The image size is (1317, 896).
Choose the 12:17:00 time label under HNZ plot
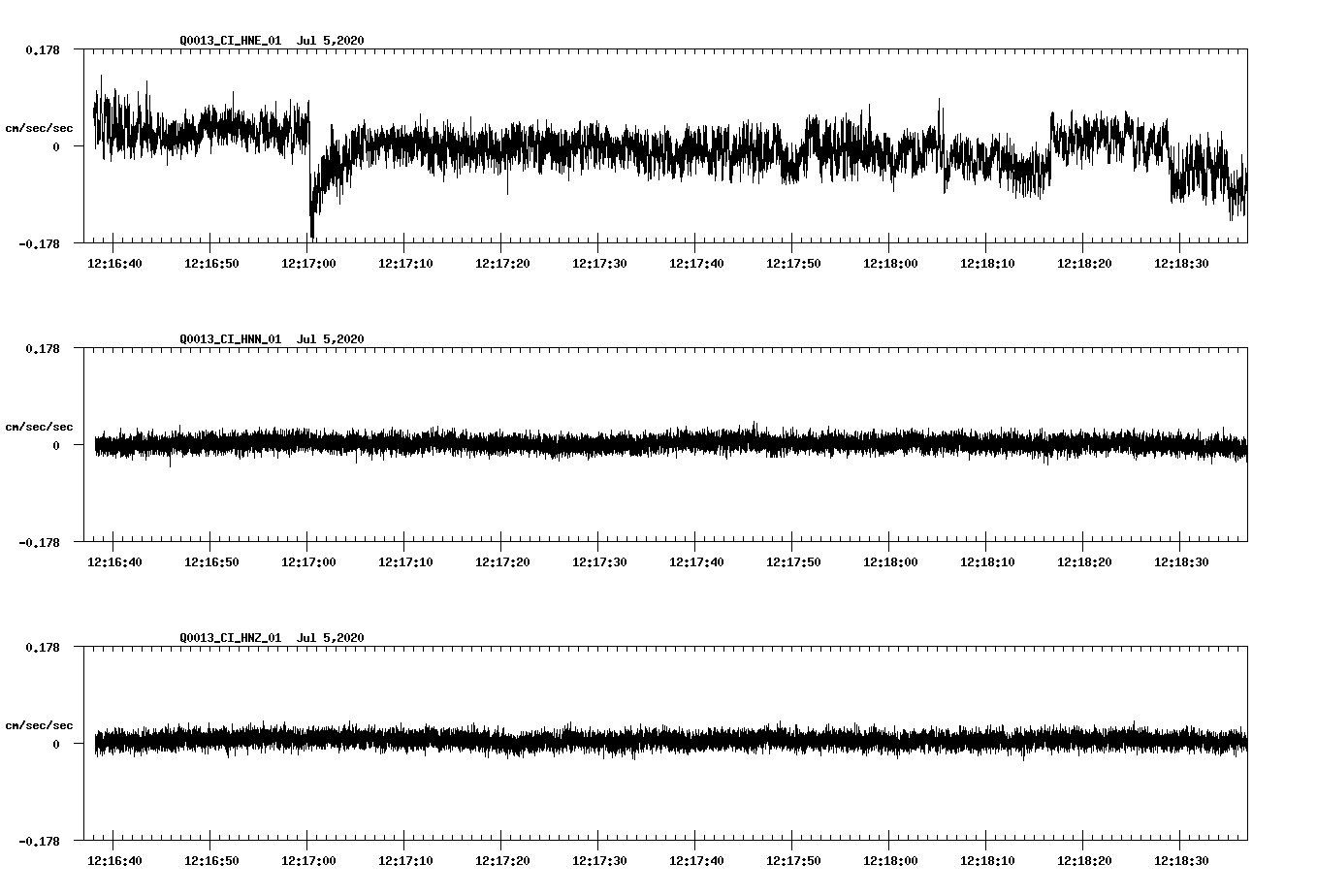pyautogui.click(x=308, y=861)
